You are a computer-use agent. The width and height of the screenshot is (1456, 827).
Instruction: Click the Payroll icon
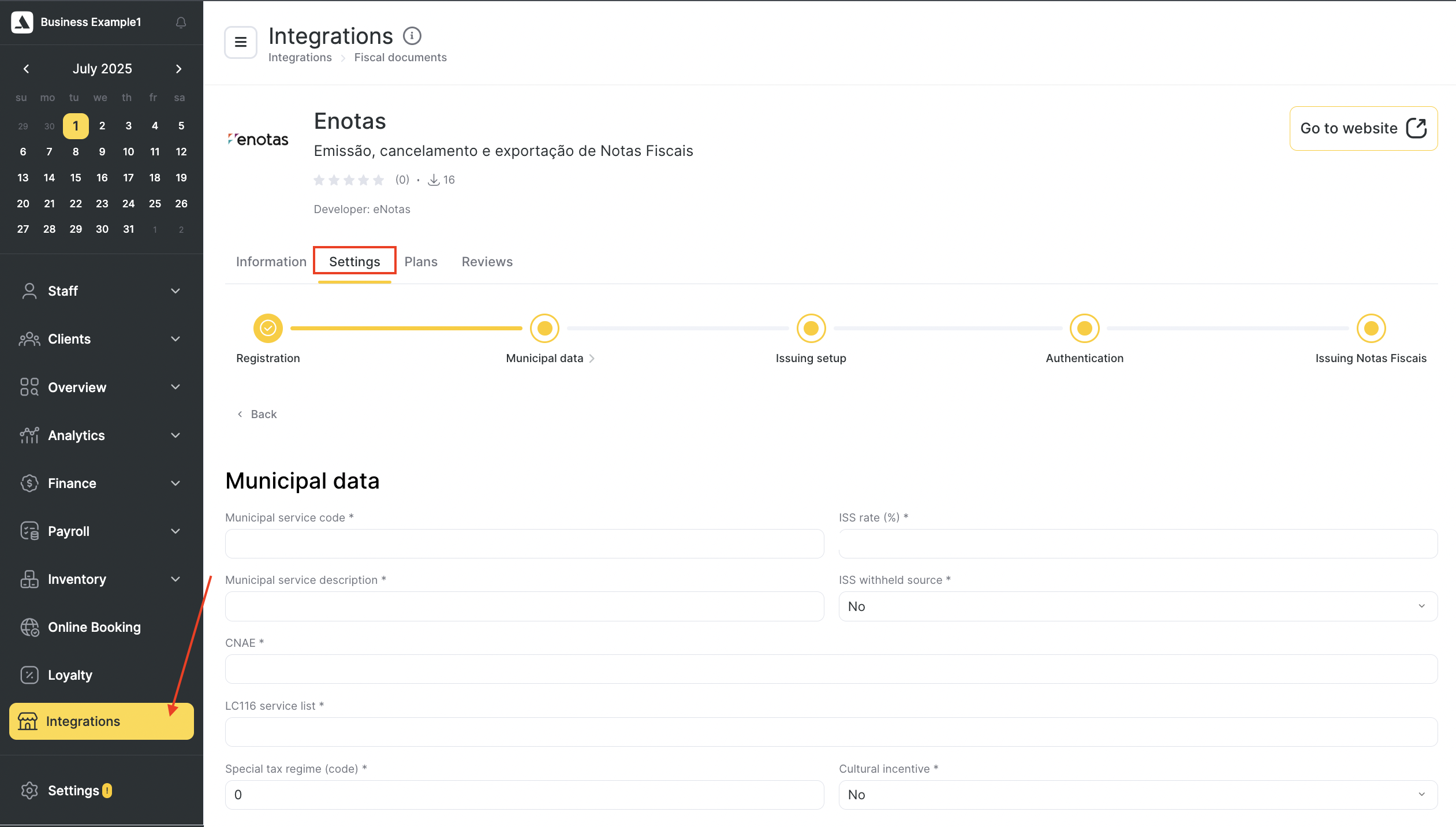(29, 531)
